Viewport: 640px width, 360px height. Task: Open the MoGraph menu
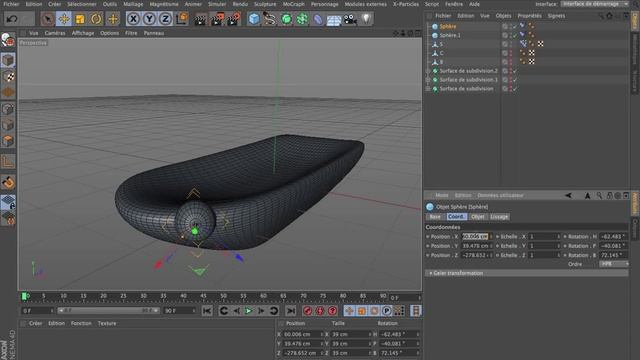pos(293,4)
